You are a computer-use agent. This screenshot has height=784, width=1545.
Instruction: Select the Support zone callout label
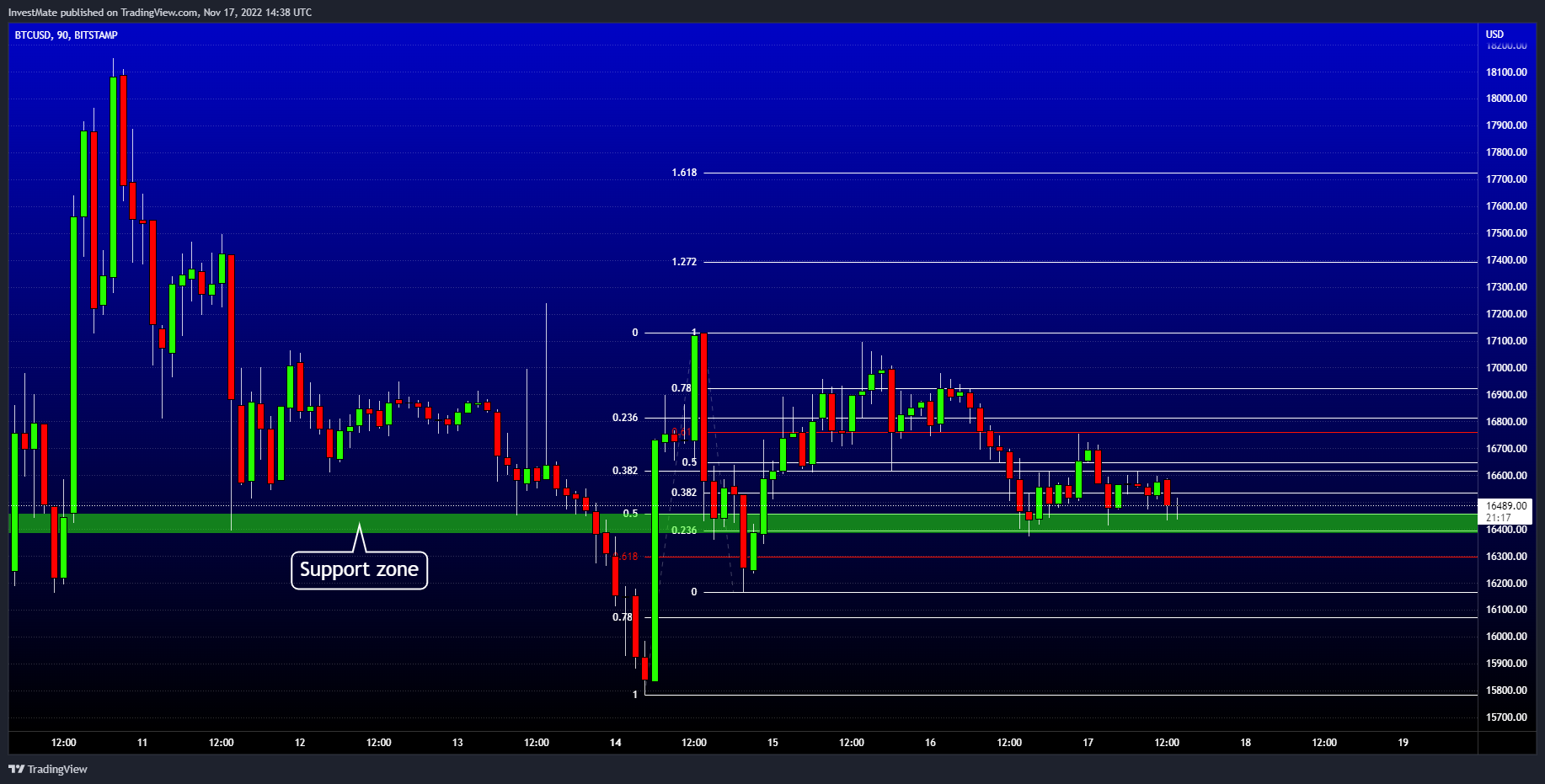click(x=359, y=570)
